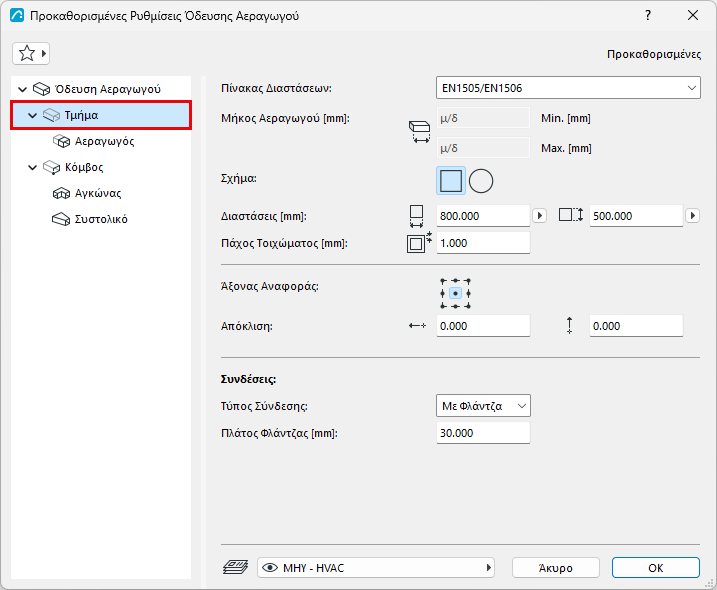The width and height of the screenshot is (717, 590).
Task: Click the Πλάτος Φλάντζας field
Action: (483, 433)
